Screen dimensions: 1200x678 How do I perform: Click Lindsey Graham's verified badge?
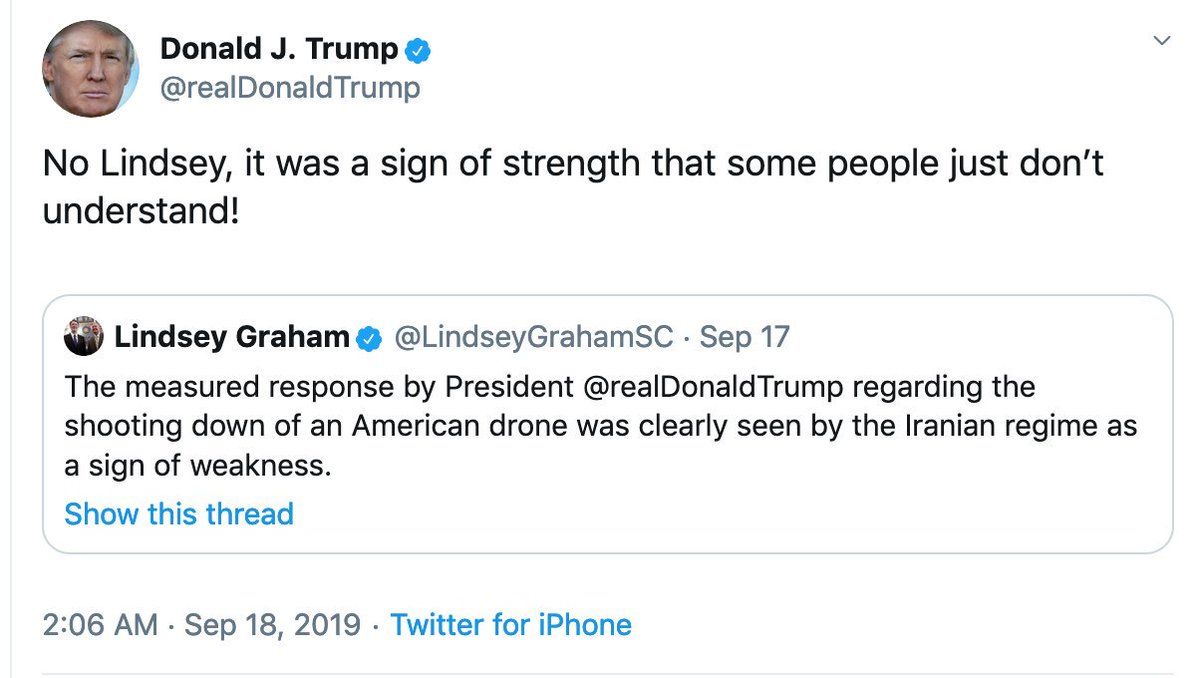[369, 338]
